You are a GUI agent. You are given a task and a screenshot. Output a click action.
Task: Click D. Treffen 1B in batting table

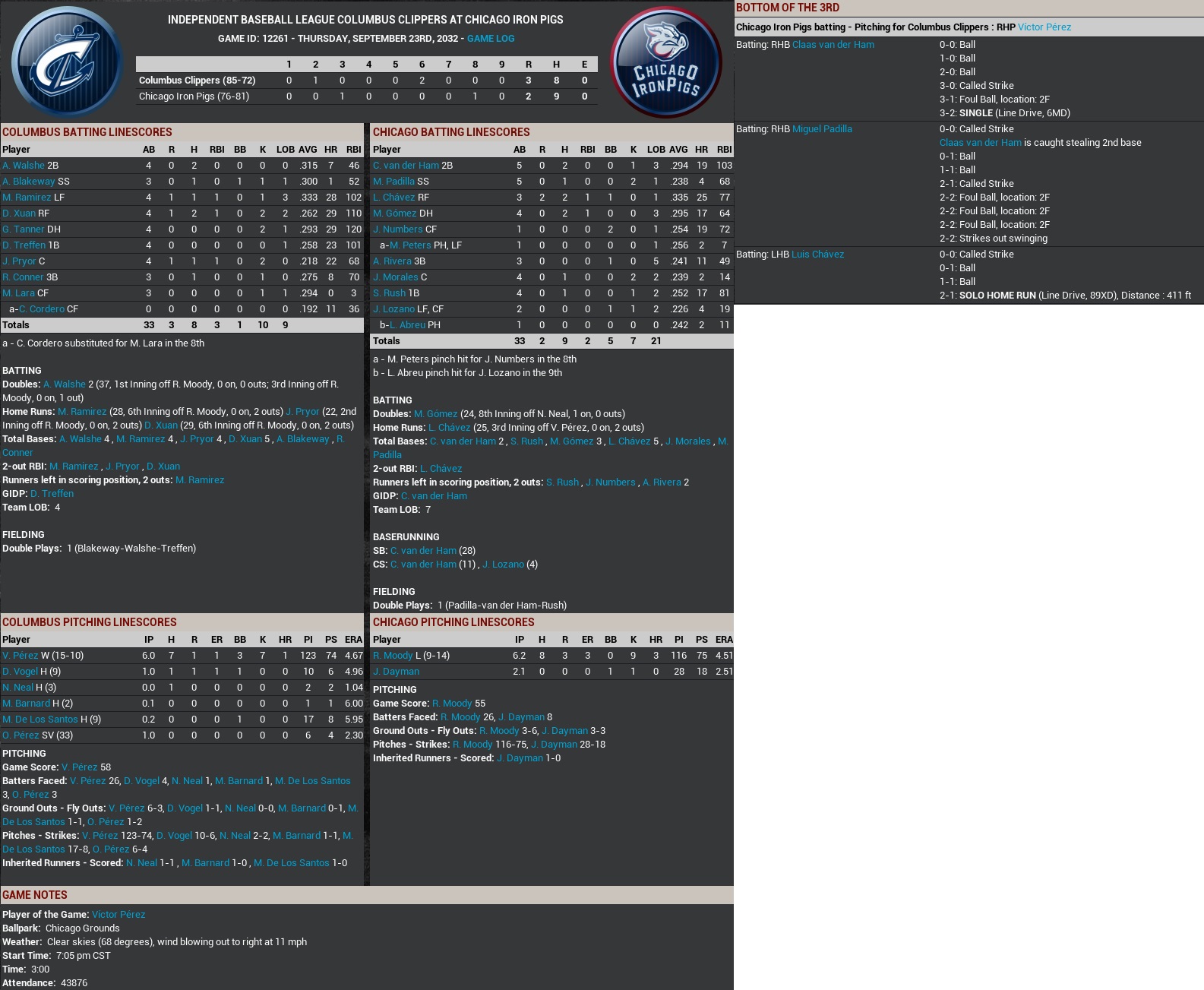[x=24, y=245]
